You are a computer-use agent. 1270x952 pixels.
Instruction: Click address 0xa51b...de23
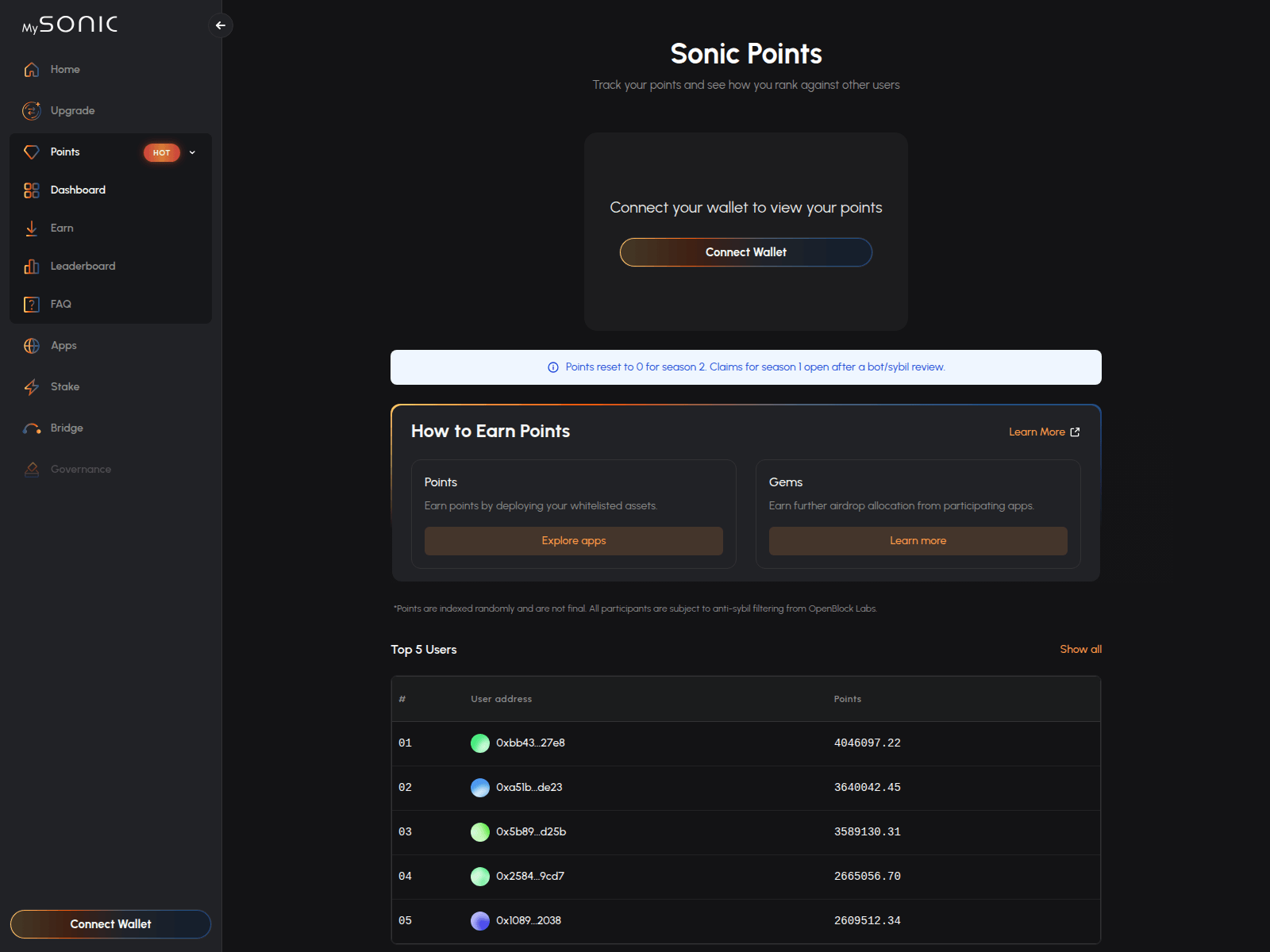tap(529, 788)
